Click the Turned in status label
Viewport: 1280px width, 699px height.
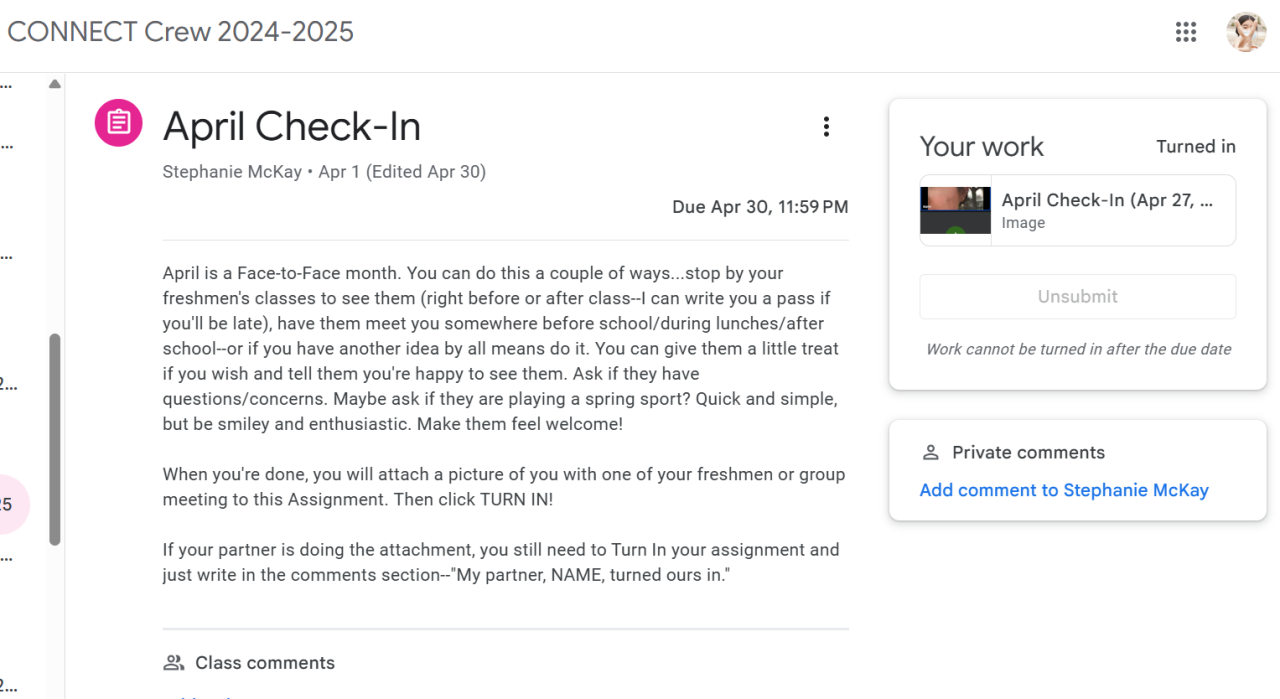pyautogui.click(x=1196, y=147)
